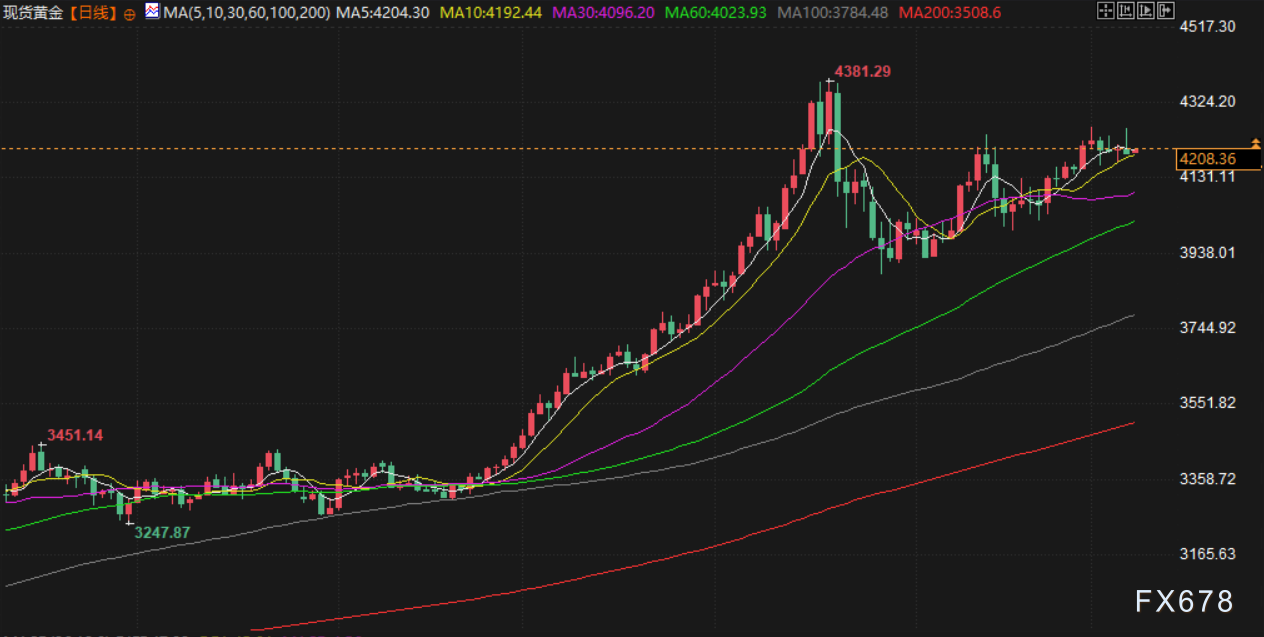Image resolution: width=1264 pixels, height=637 pixels.
Task: Open MA(5,10,30,60,100,200) indicator settings
Action: pyautogui.click(x=245, y=13)
